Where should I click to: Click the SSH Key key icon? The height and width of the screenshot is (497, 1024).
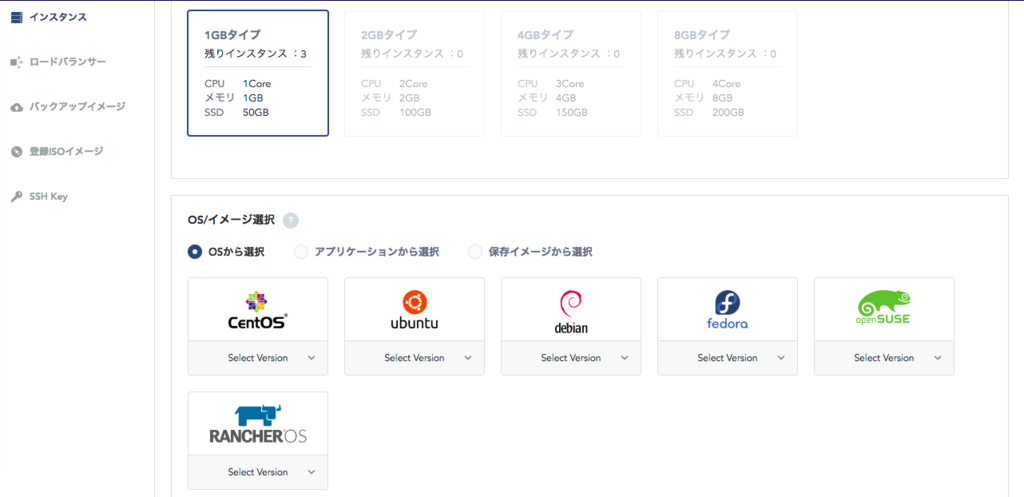17,197
